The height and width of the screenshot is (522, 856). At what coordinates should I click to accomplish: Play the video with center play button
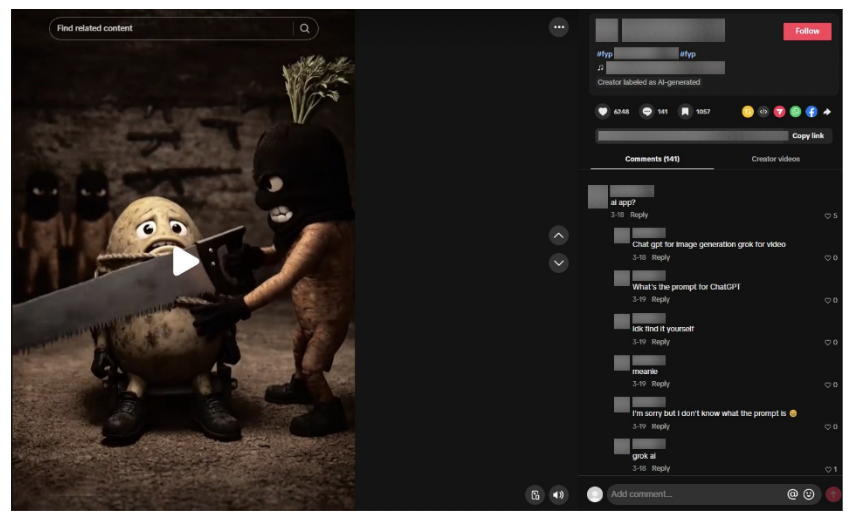coord(185,261)
